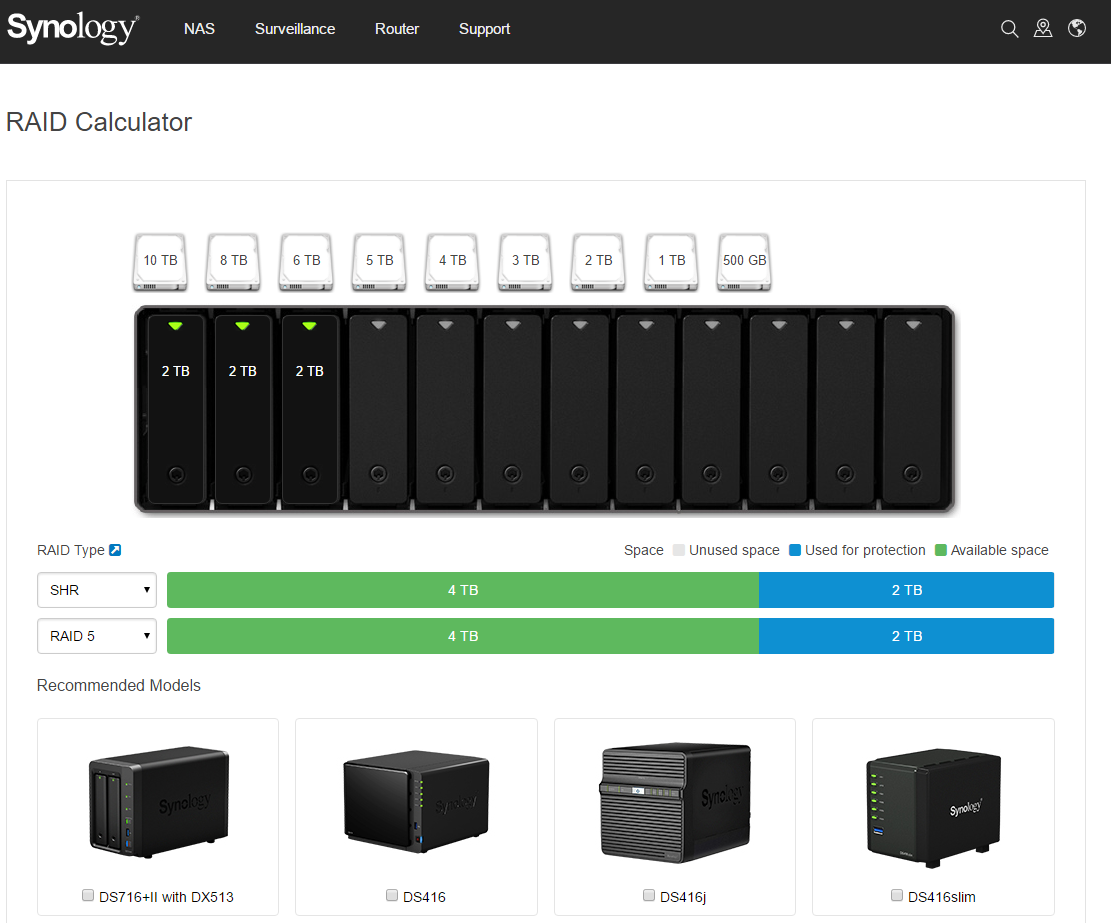Viewport: 1111px width, 923px height.
Task: Select the 3 TB drive icon
Action: 524,261
